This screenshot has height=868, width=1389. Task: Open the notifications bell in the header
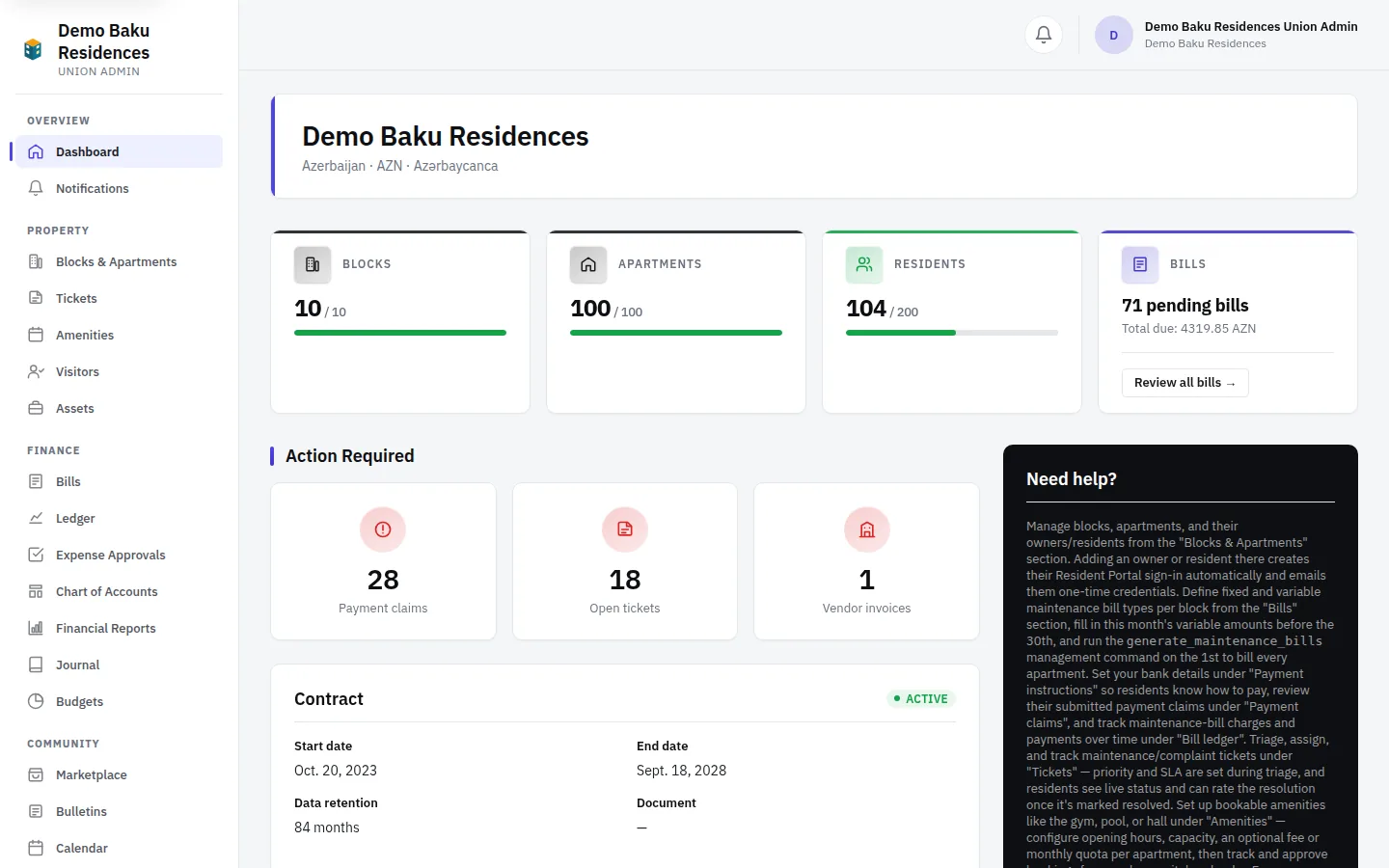(1044, 35)
